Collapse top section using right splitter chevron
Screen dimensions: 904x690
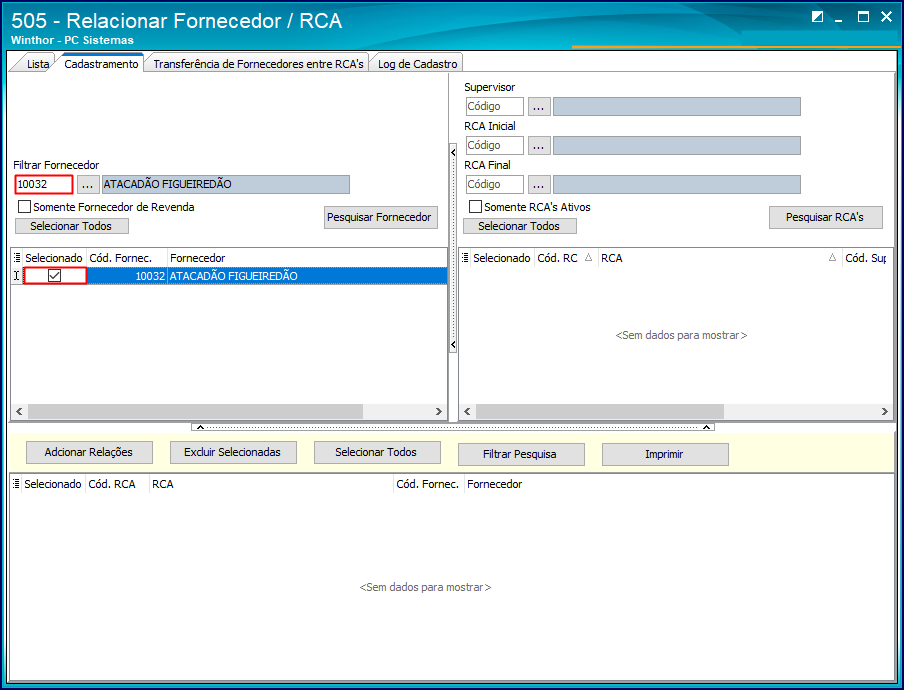pyautogui.click(x=706, y=427)
